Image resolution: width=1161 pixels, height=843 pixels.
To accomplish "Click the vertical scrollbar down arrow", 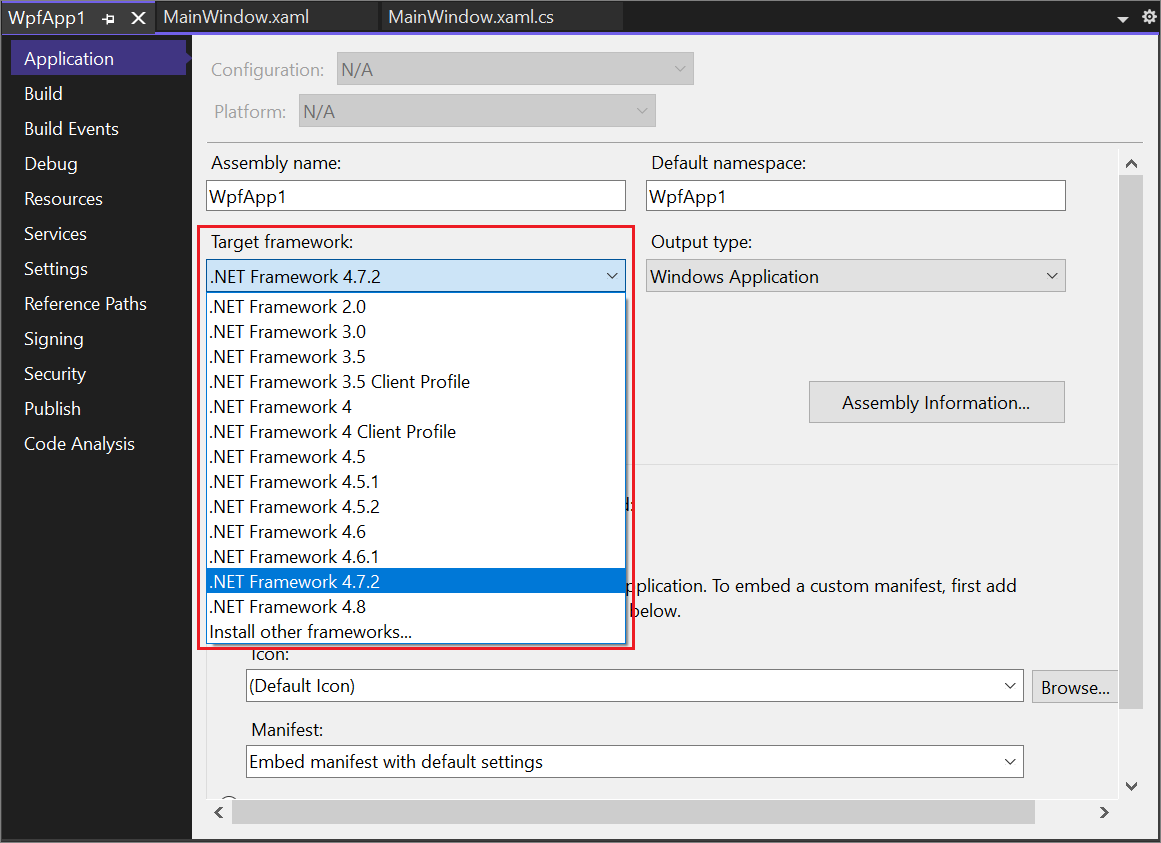I will pyautogui.click(x=1131, y=785).
